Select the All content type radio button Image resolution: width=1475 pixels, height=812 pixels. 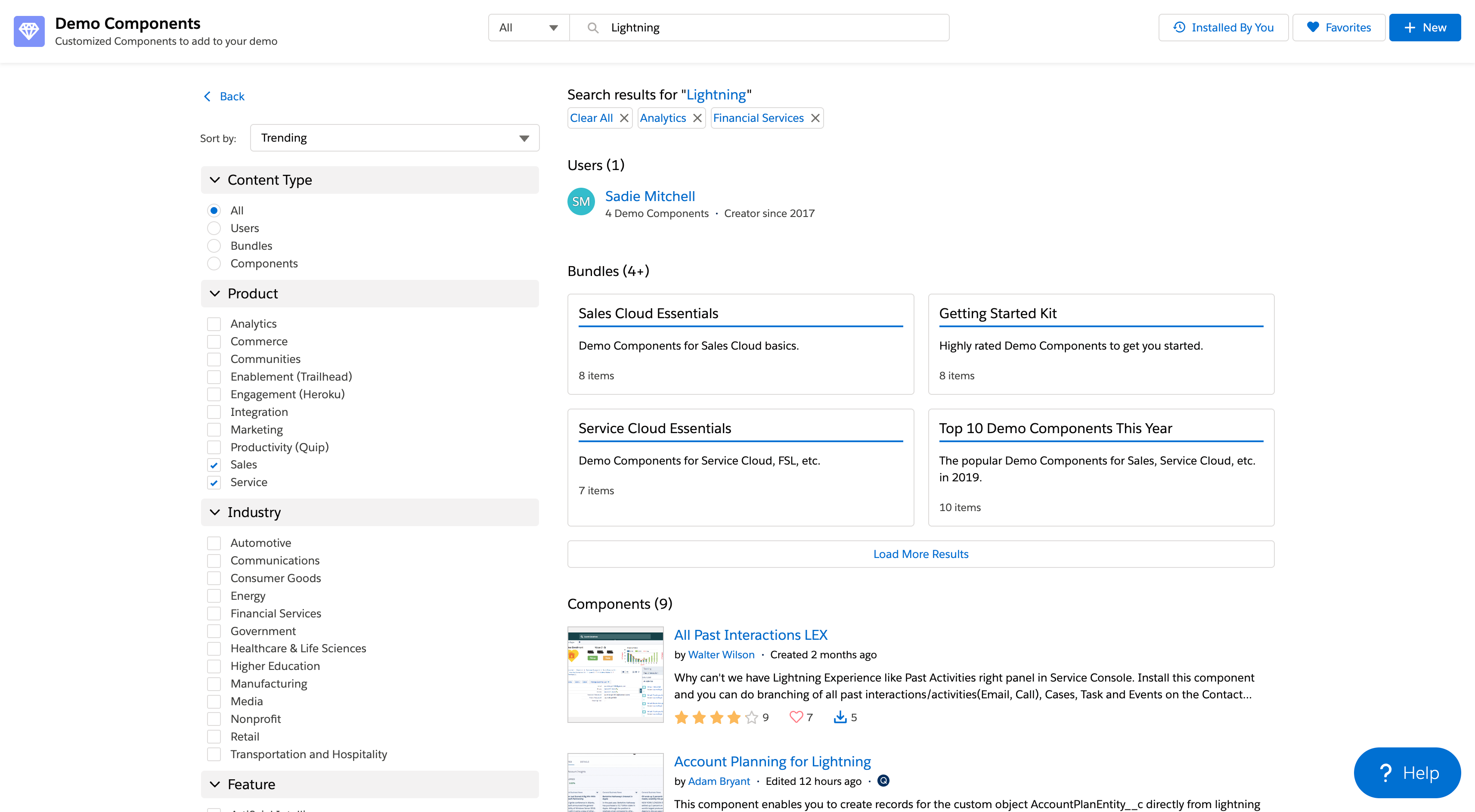click(214, 211)
